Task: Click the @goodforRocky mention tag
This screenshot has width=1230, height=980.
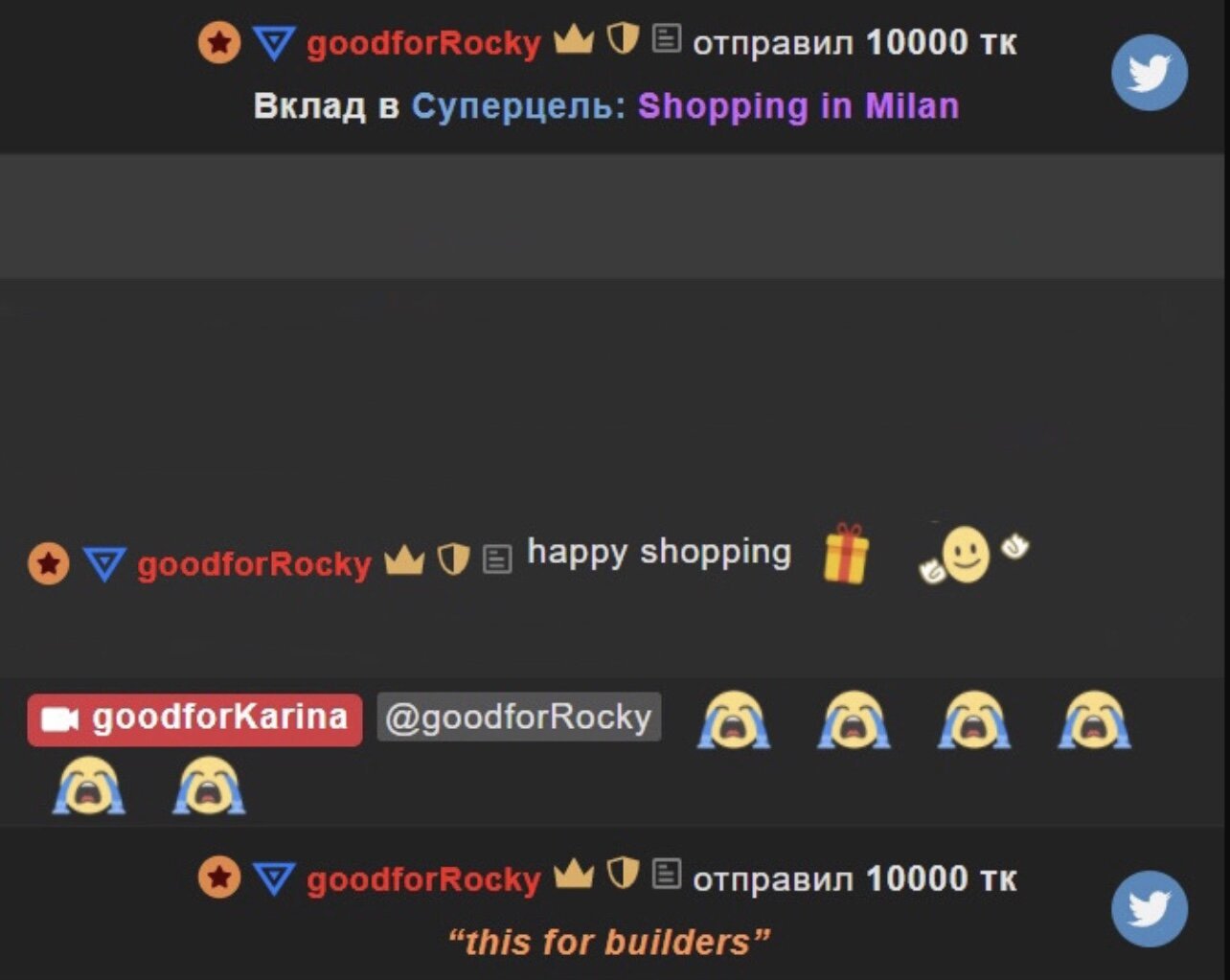Action: pyautogui.click(x=518, y=717)
